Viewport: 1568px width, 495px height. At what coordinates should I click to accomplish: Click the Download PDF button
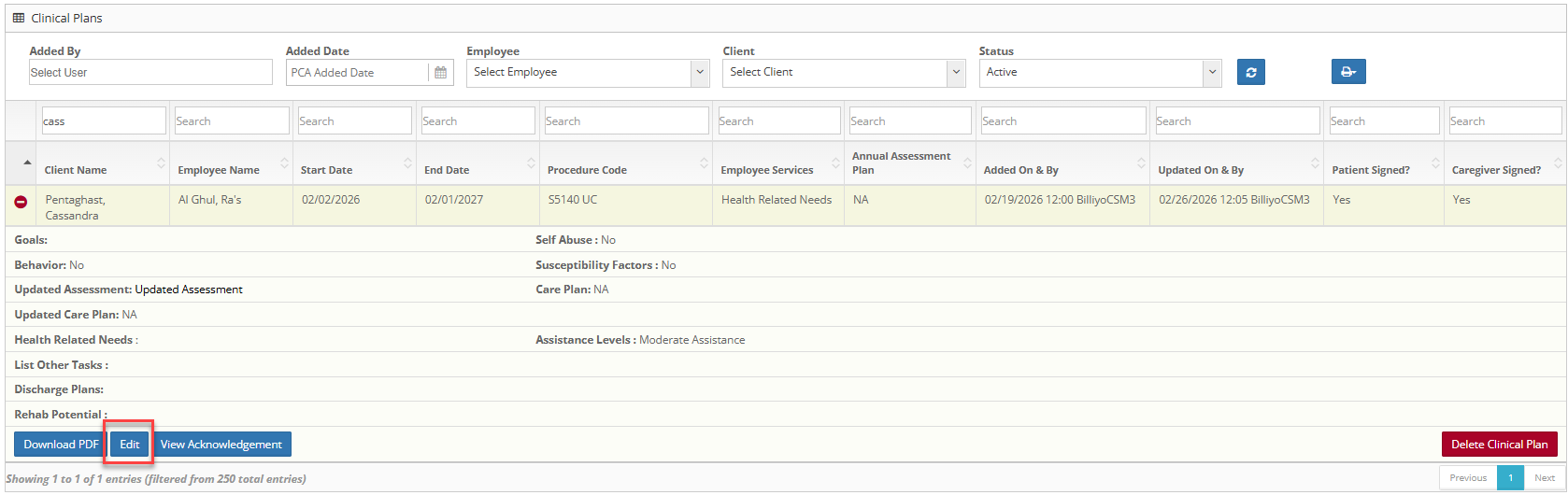61,445
